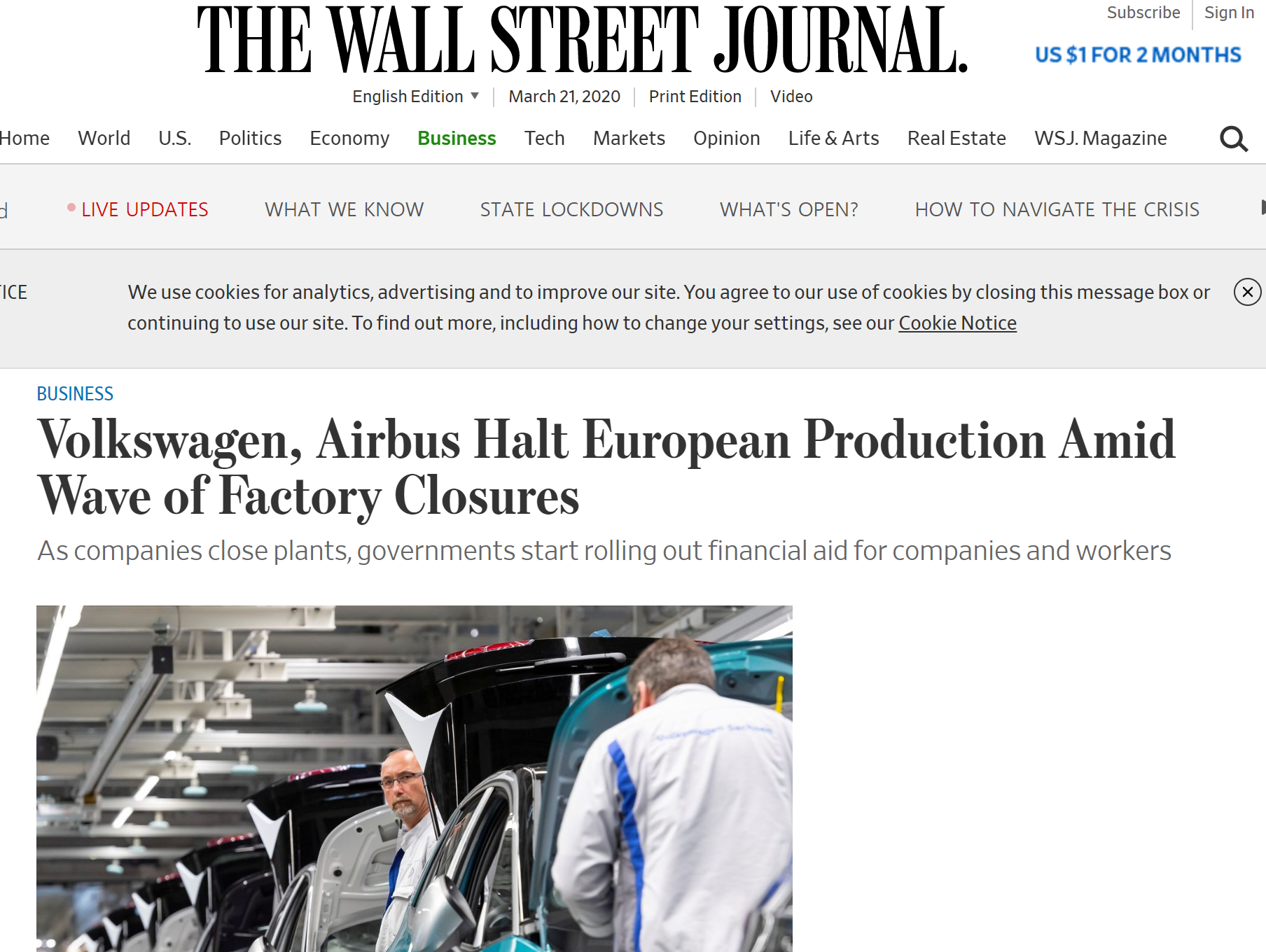Click the March 21, 2020 date

tap(564, 97)
